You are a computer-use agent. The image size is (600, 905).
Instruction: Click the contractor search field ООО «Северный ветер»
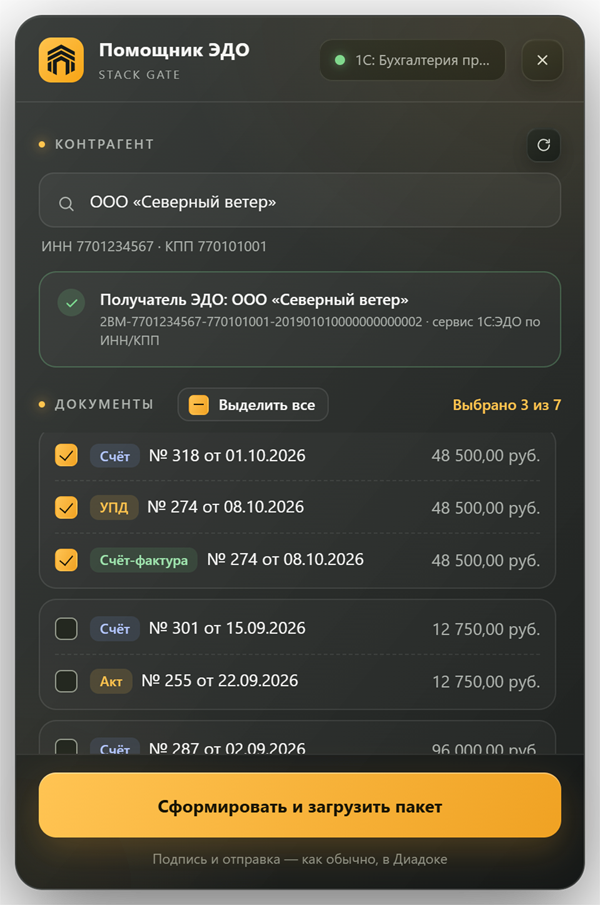(299, 200)
